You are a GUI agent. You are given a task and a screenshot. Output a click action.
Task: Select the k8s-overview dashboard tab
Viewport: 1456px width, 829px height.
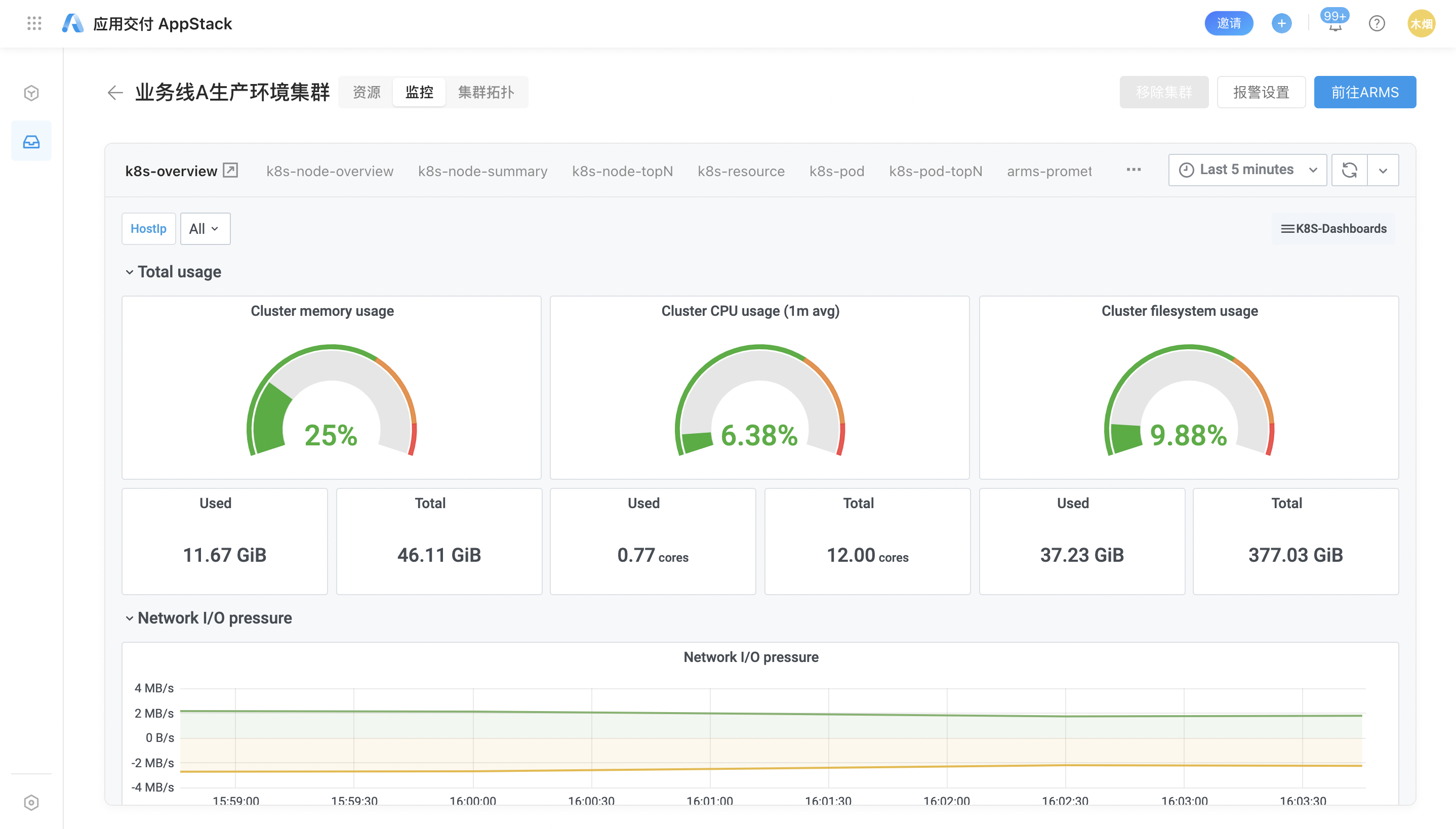[x=171, y=171]
